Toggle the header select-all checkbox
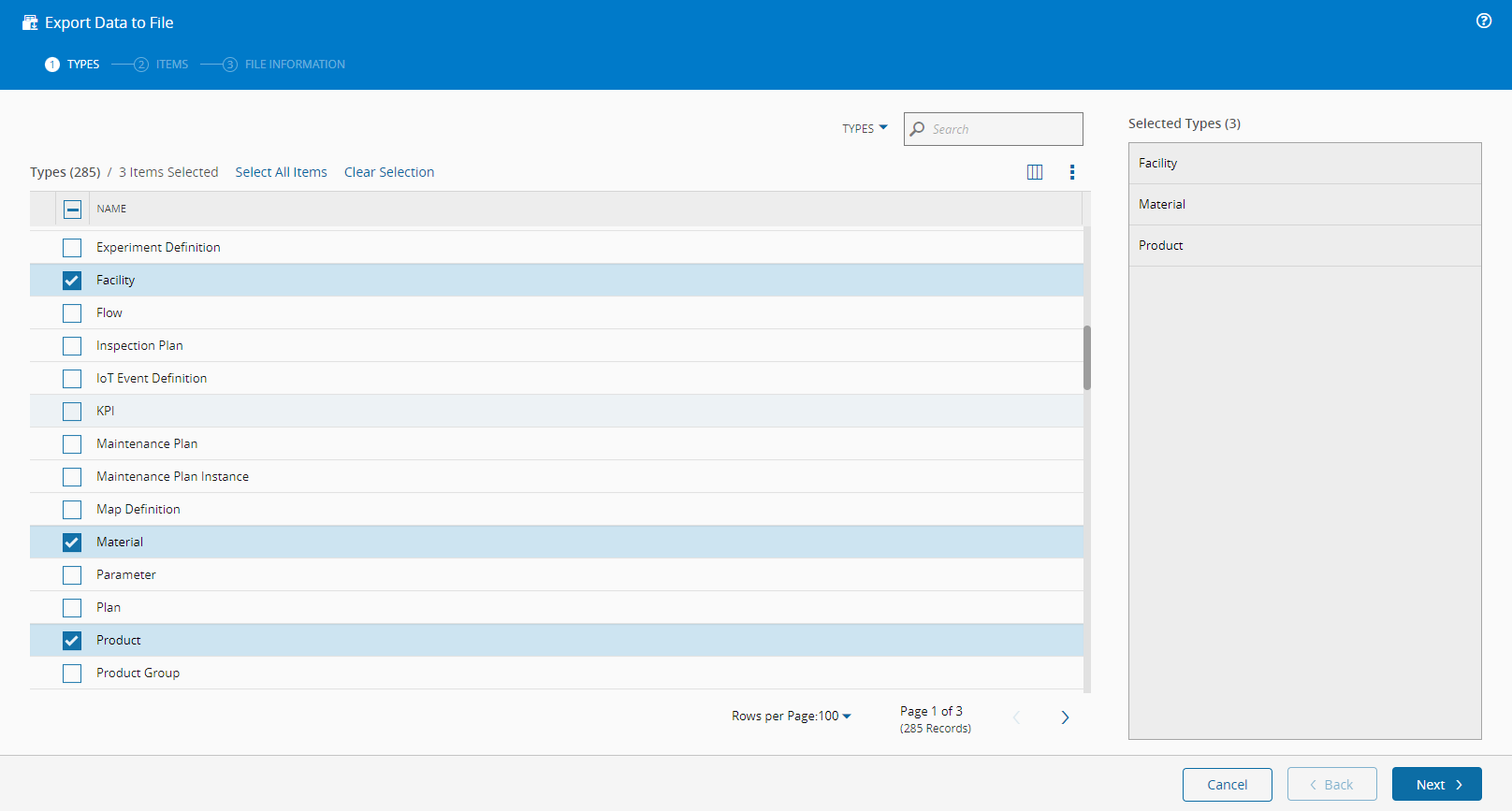Image resolution: width=1512 pixels, height=811 pixels. (72, 210)
